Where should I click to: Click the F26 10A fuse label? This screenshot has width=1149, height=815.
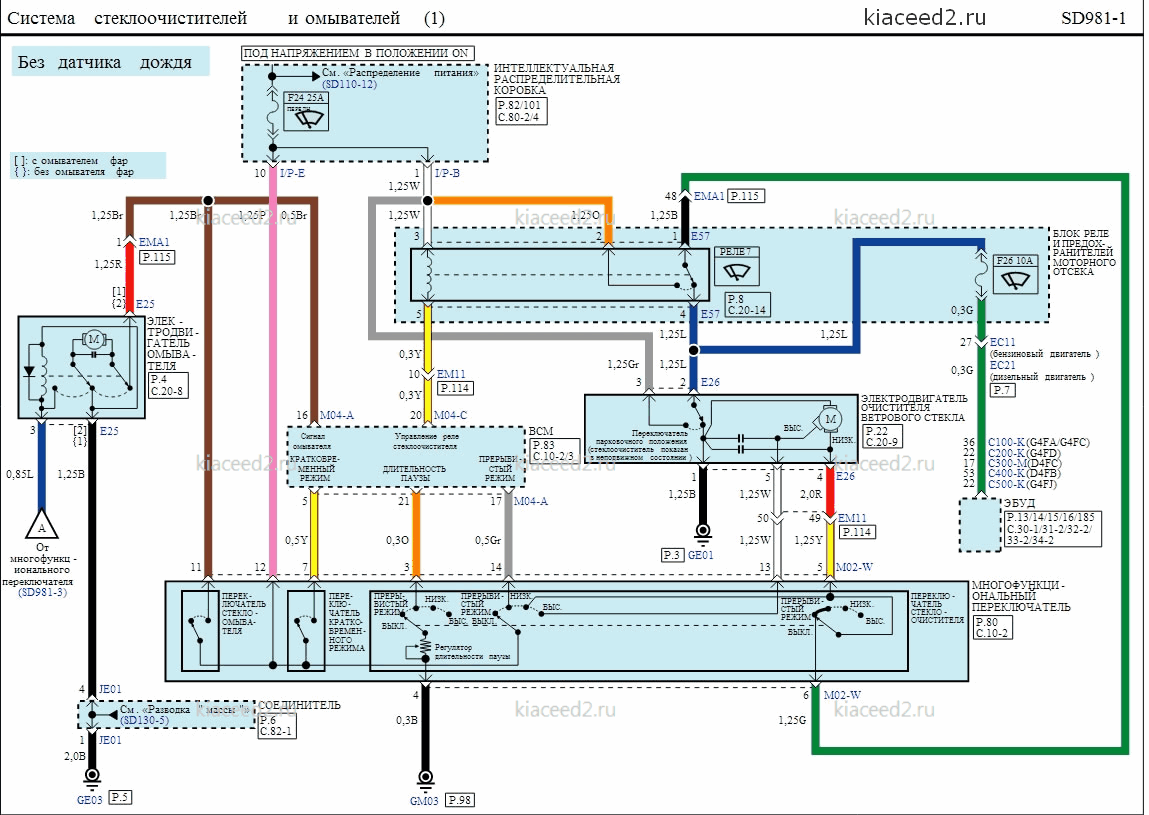tap(1015, 261)
